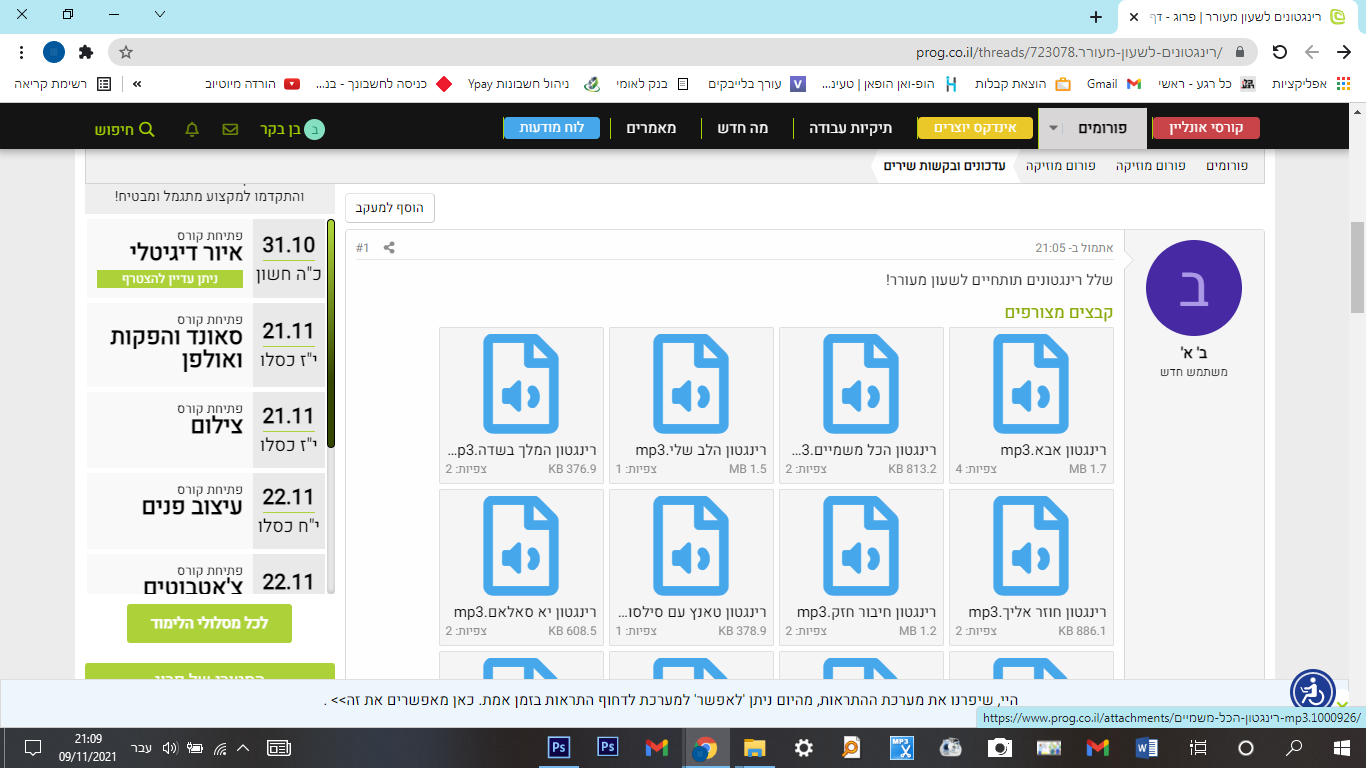Open the Camera app on the taskbar
This screenshot has width=1366, height=768.
tap(999, 747)
